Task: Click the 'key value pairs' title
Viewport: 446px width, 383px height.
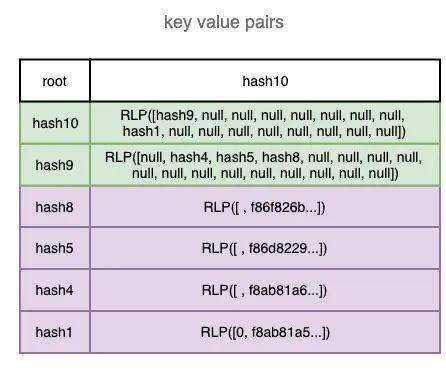Action: tap(224, 23)
